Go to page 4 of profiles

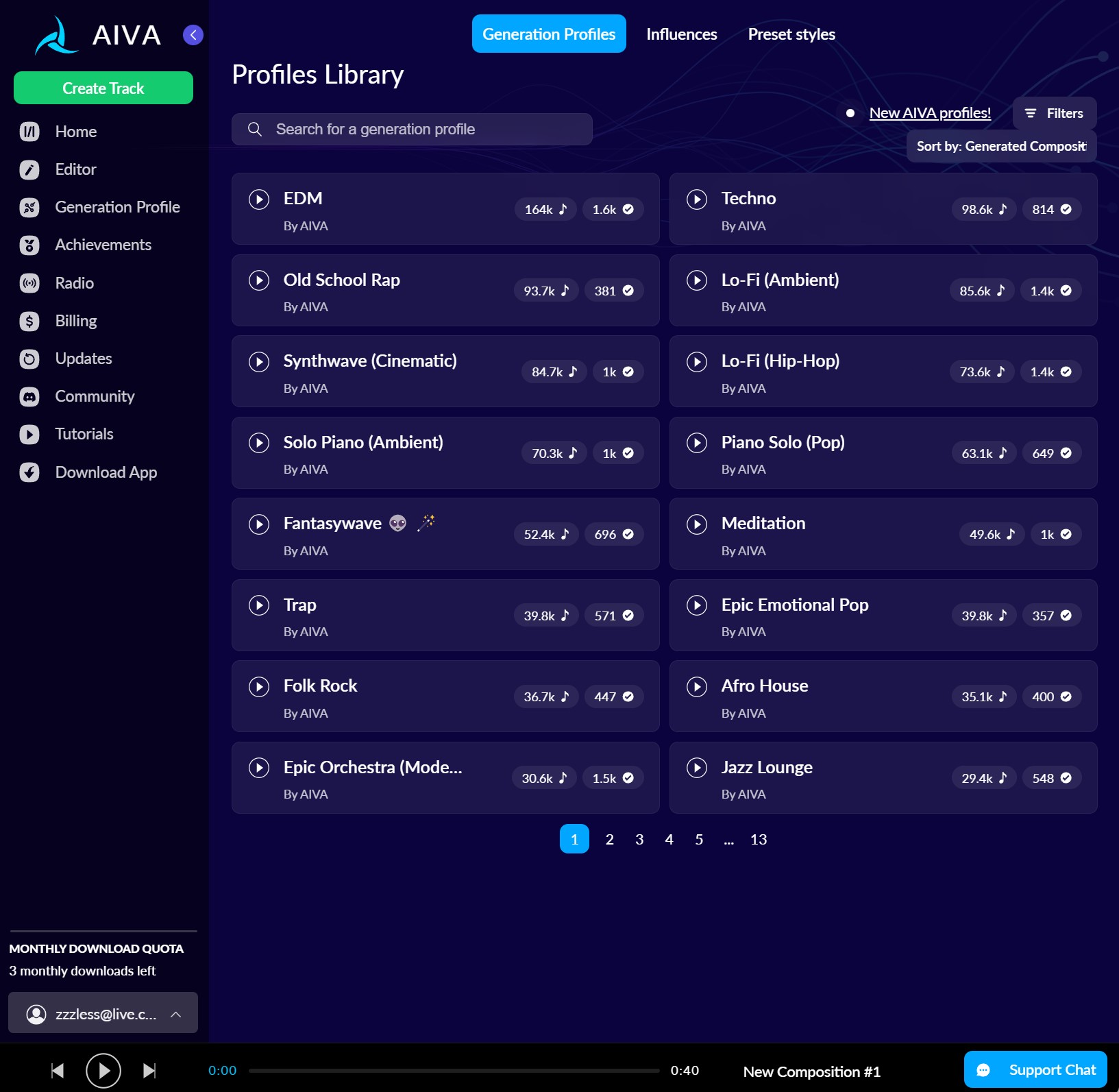coord(669,839)
